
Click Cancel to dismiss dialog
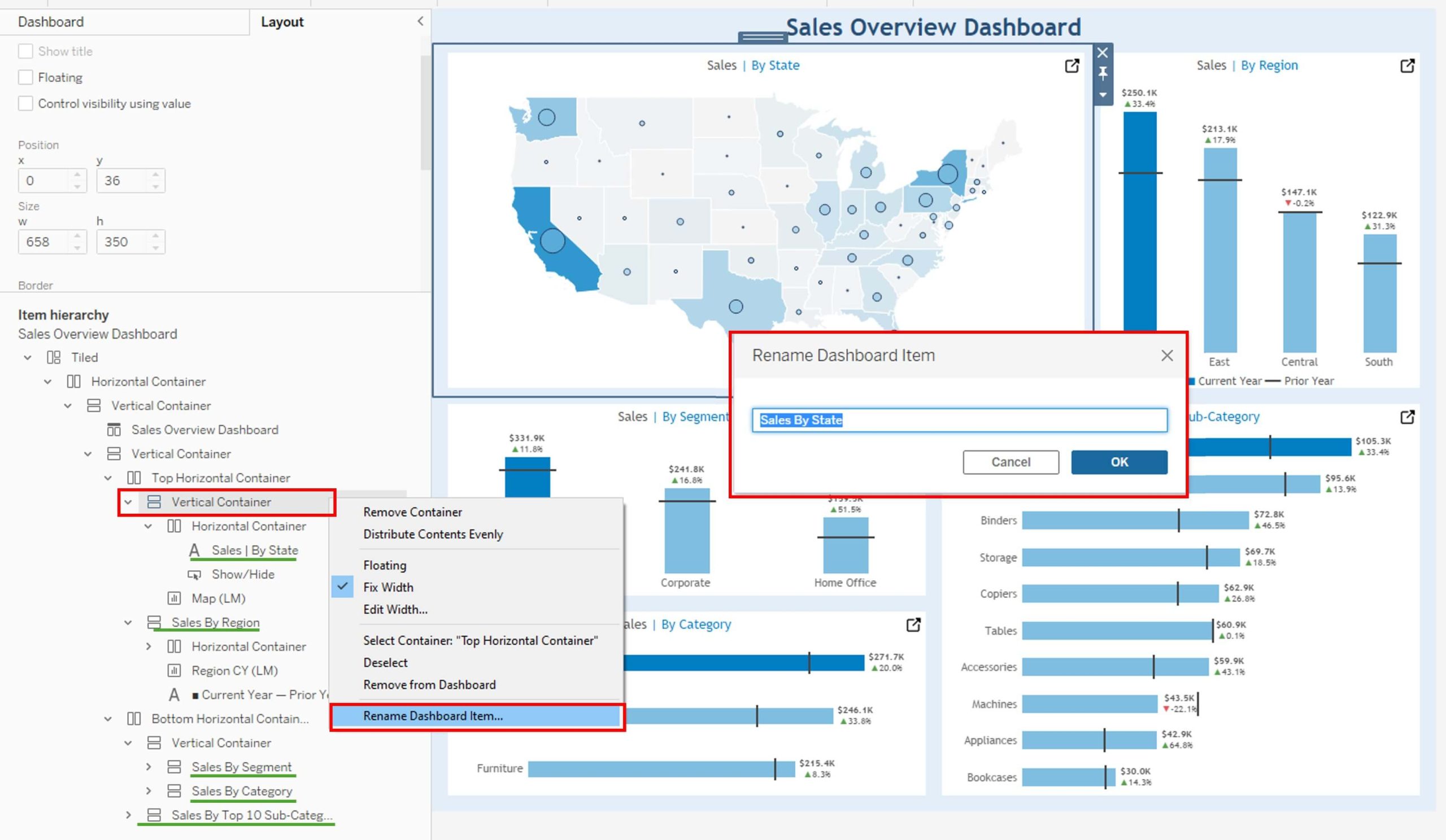pos(1009,461)
